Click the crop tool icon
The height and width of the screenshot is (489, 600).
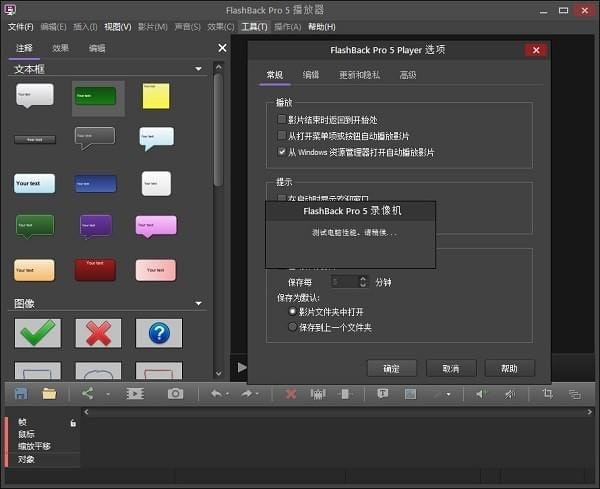[x=547, y=394]
